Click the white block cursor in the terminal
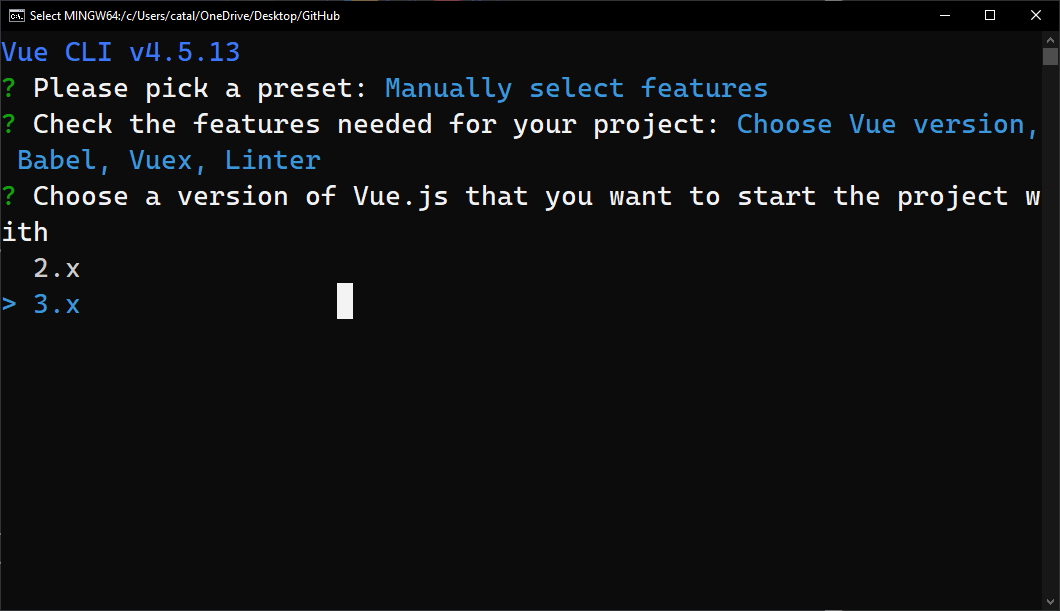The image size is (1060, 611). point(345,301)
